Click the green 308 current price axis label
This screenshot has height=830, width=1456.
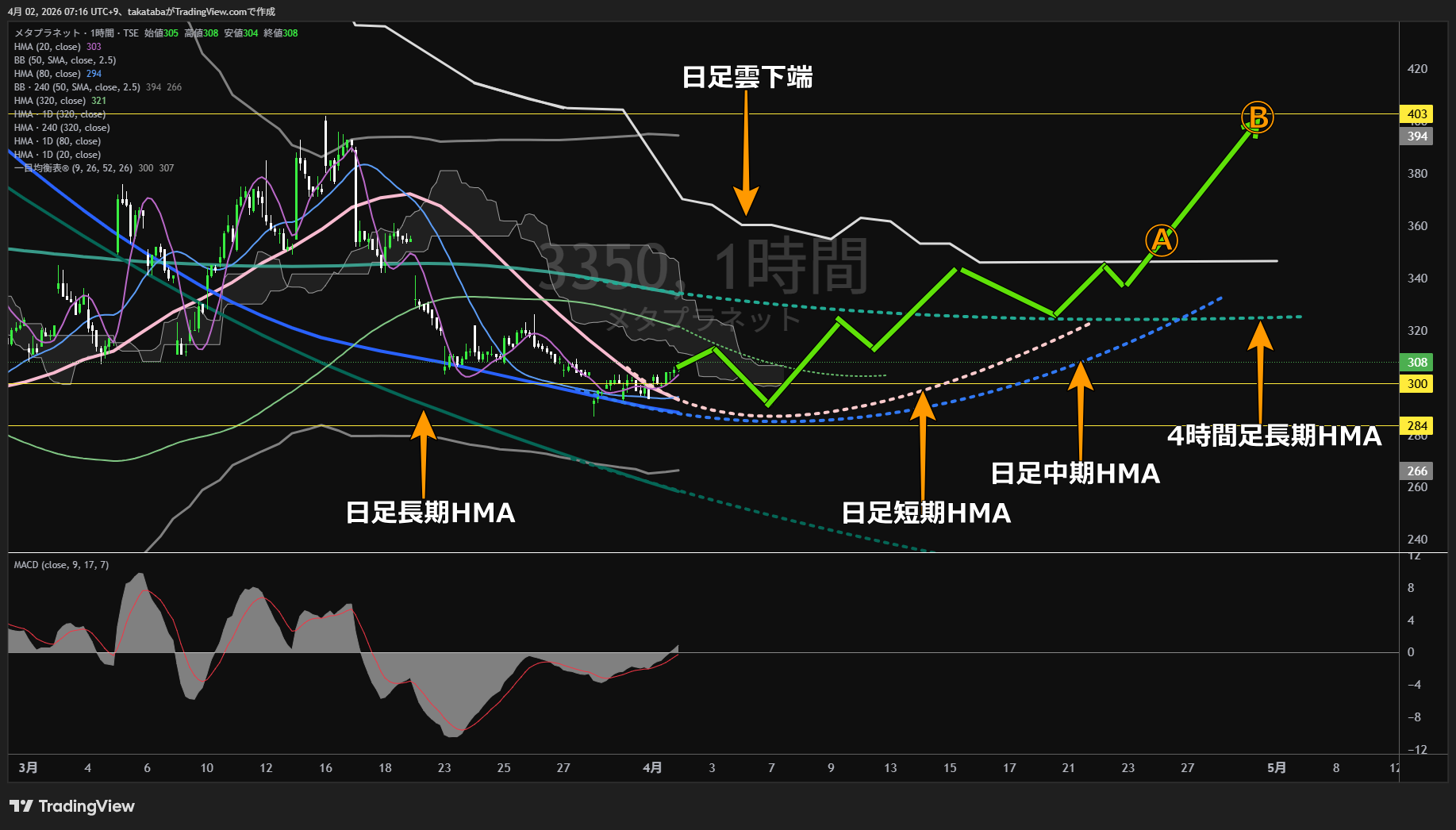(x=1417, y=363)
